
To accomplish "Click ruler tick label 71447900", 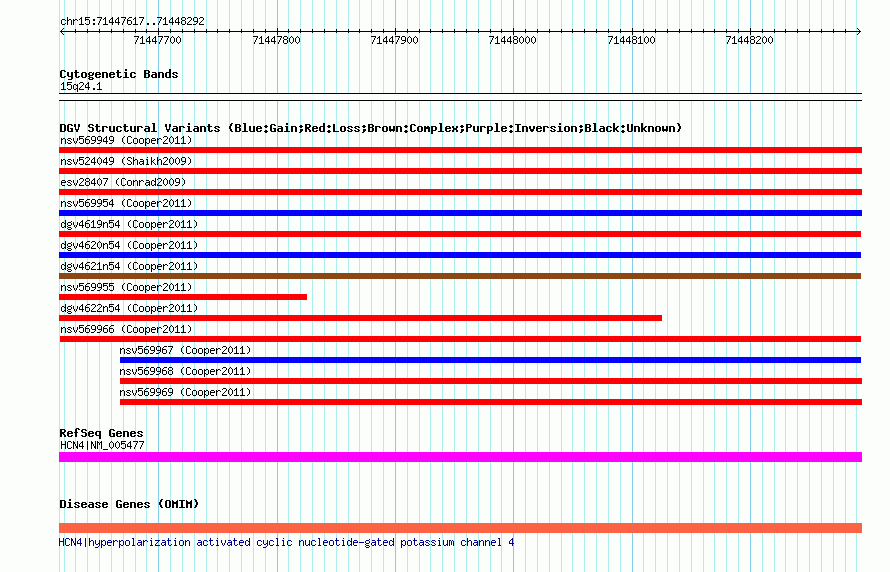I will 394,40.
